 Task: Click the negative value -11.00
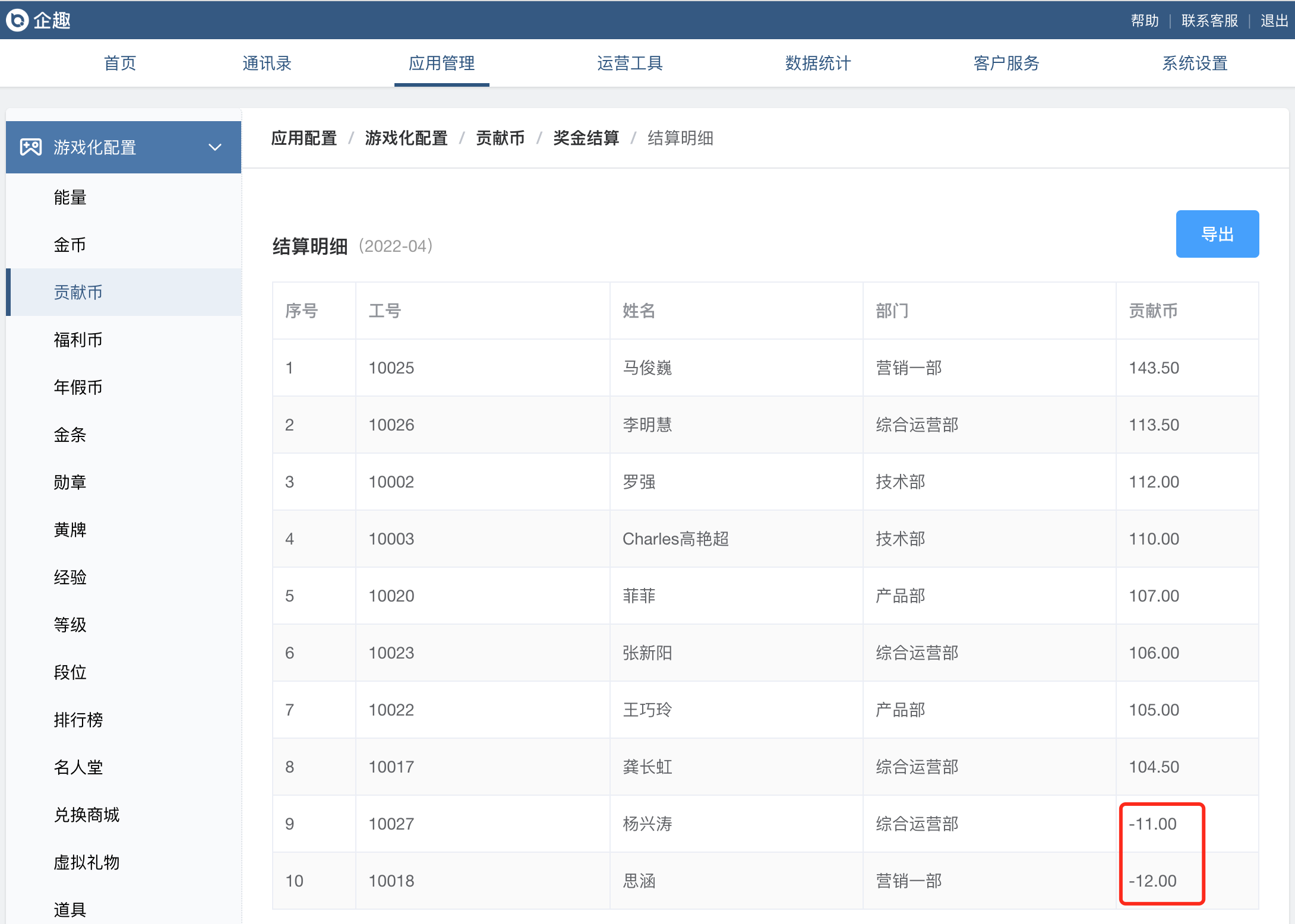pyautogui.click(x=1152, y=824)
